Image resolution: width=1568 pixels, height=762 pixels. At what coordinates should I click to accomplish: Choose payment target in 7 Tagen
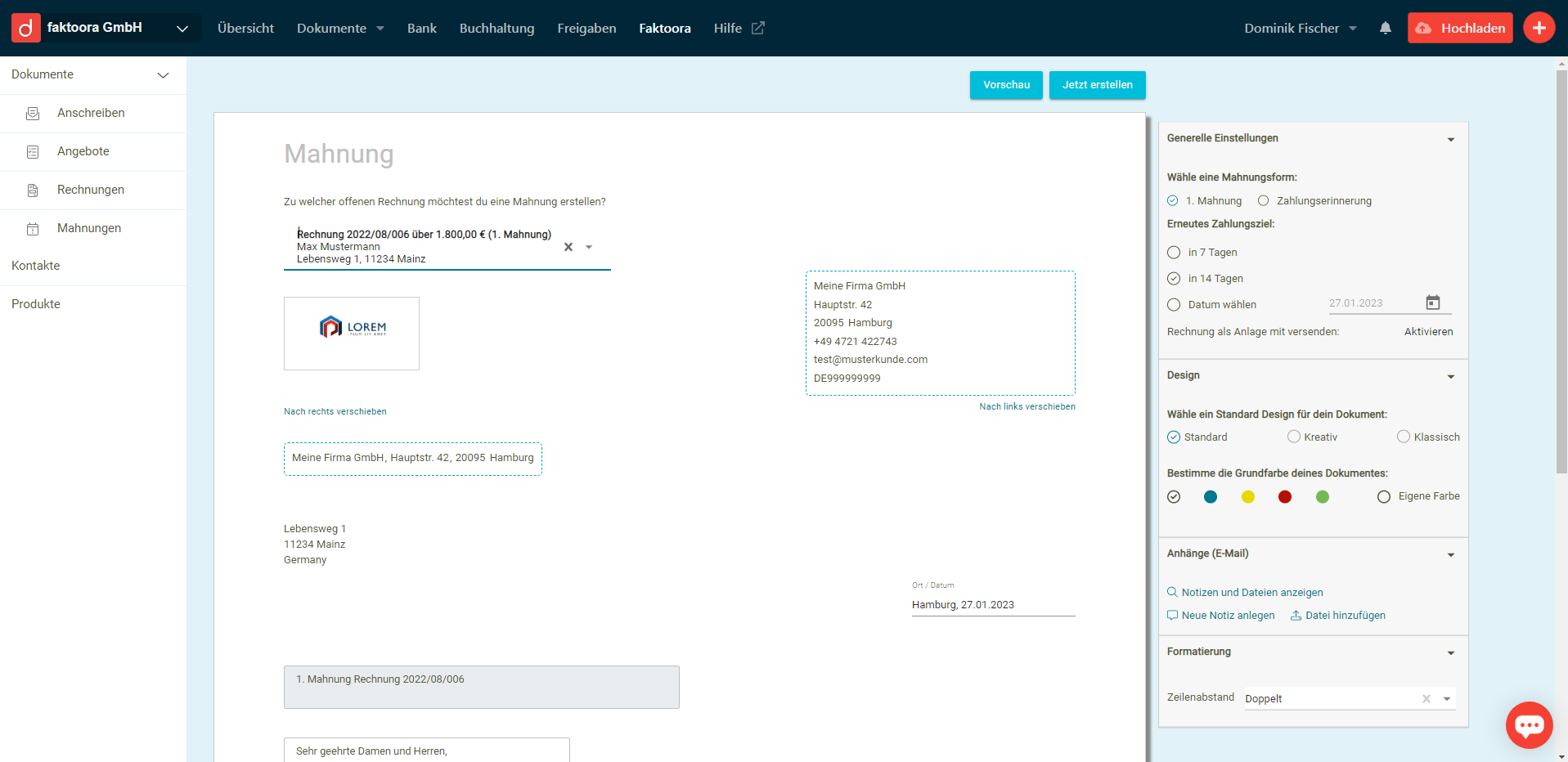click(x=1174, y=253)
